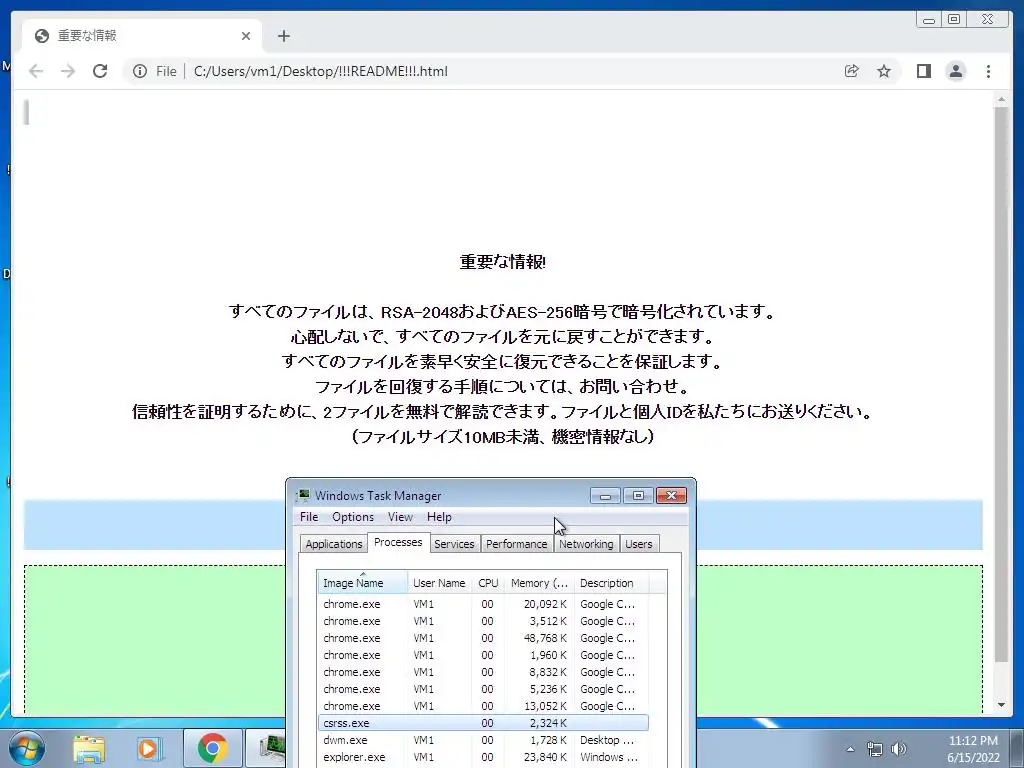The image size is (1024, 768).
Task: Sort by User Name column
Action: pyautogui.click(x=440, y=583)
